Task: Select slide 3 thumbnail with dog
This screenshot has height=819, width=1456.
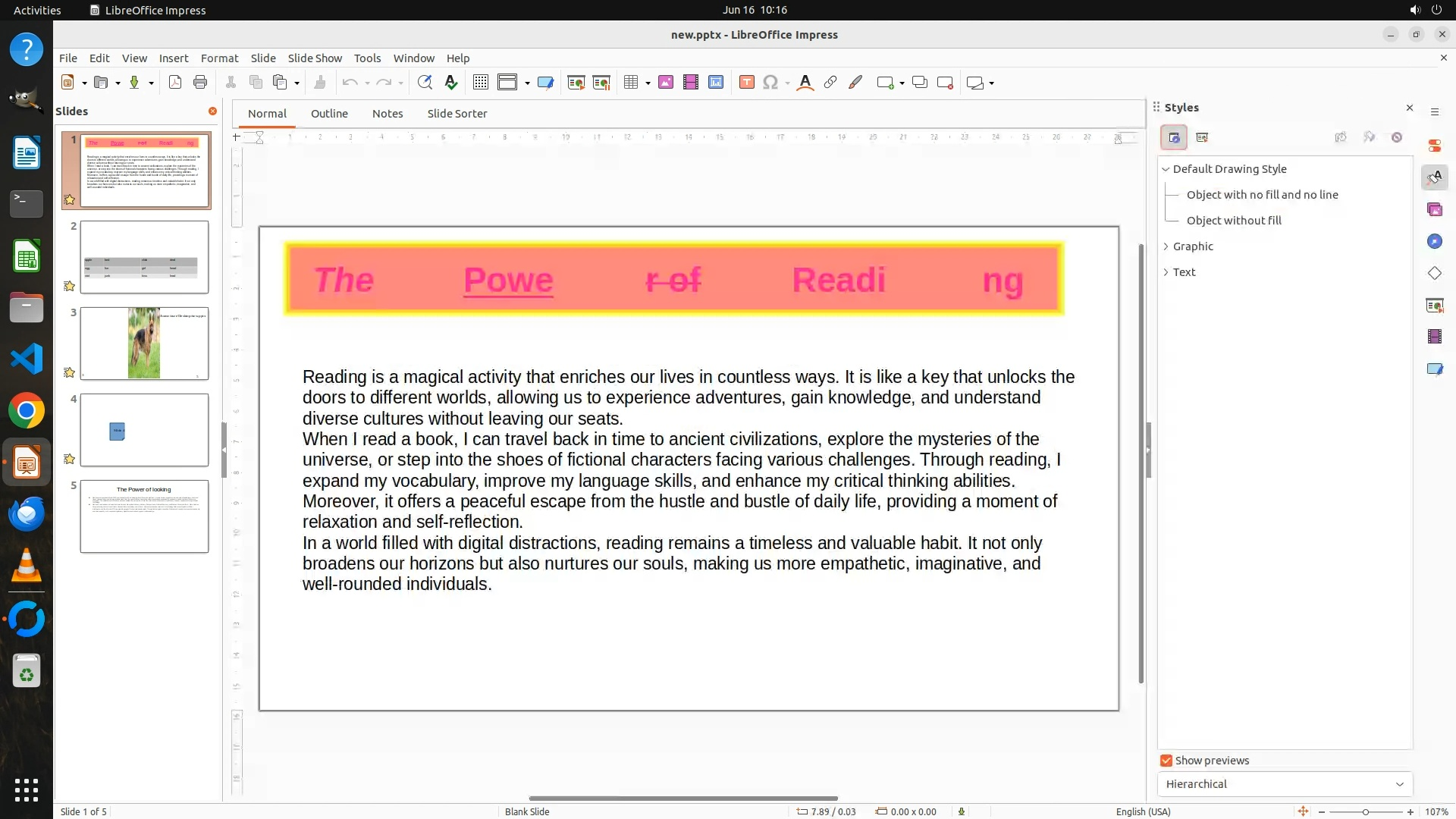Action: pyautogui.click(x=144, y=344)
